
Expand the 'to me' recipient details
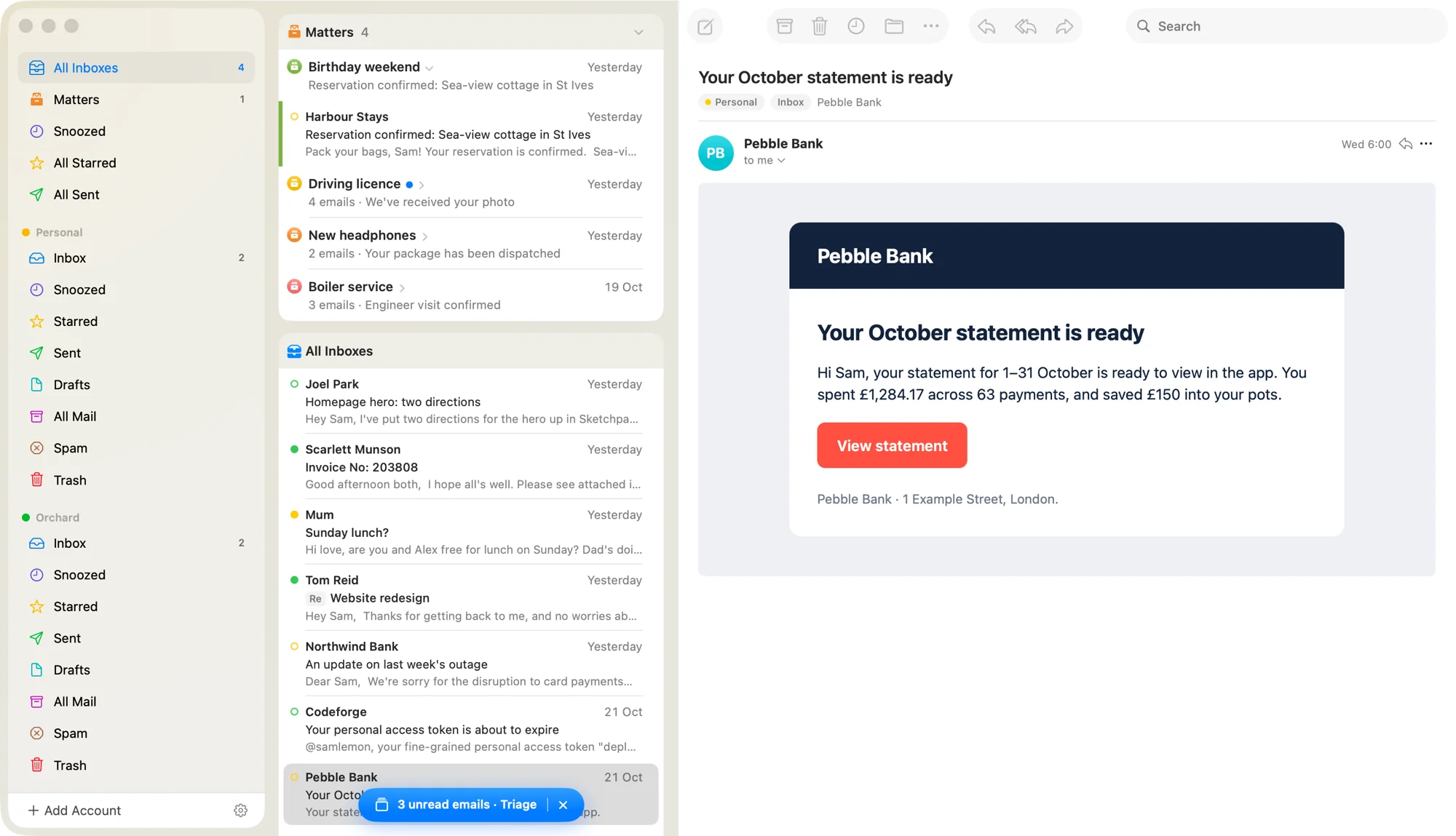pos(764,160)
